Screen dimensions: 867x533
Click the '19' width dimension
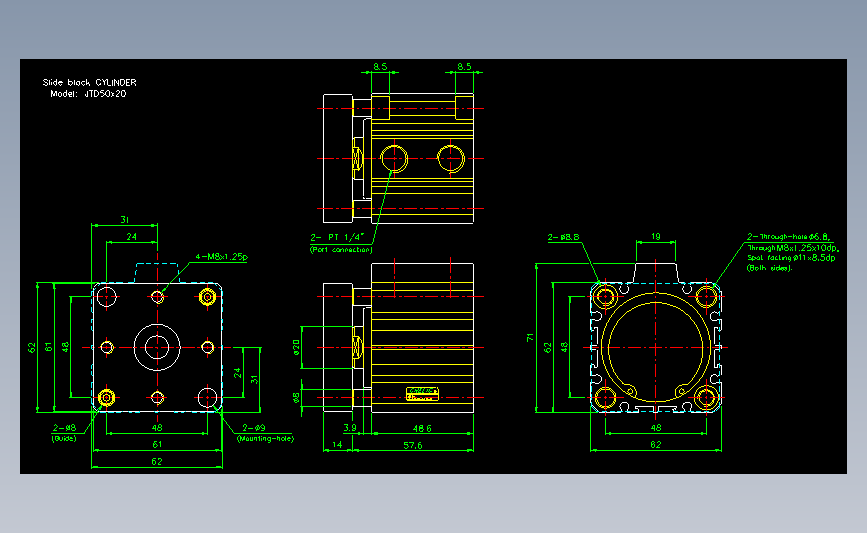click(x=655, y=237)
